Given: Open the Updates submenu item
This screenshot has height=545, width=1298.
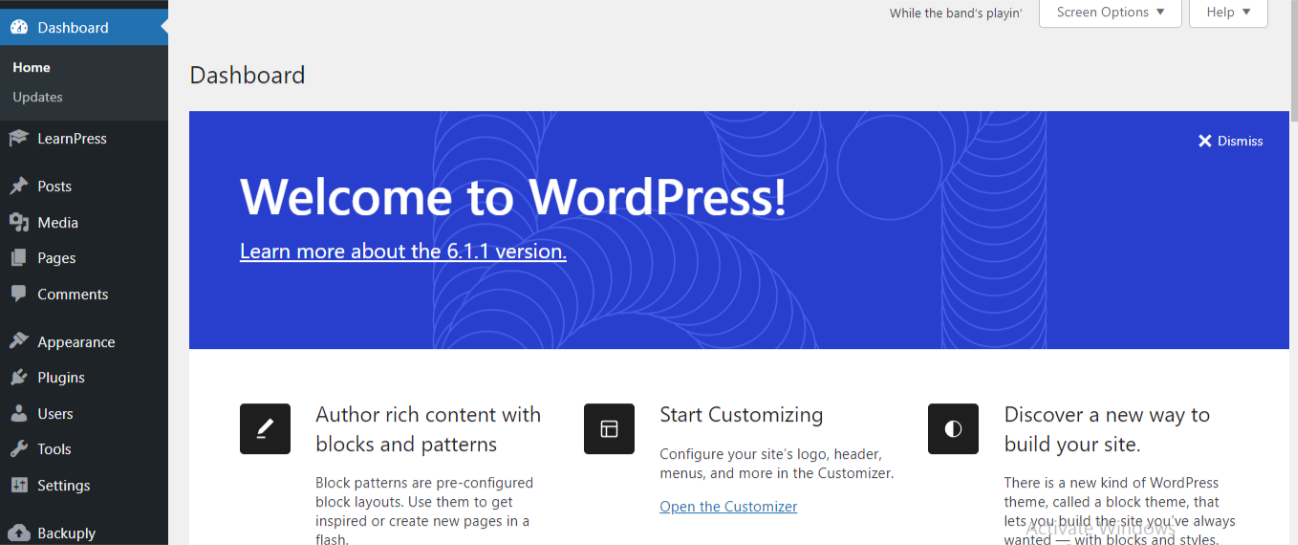Looking at the screenshot, I should point(37,97).
